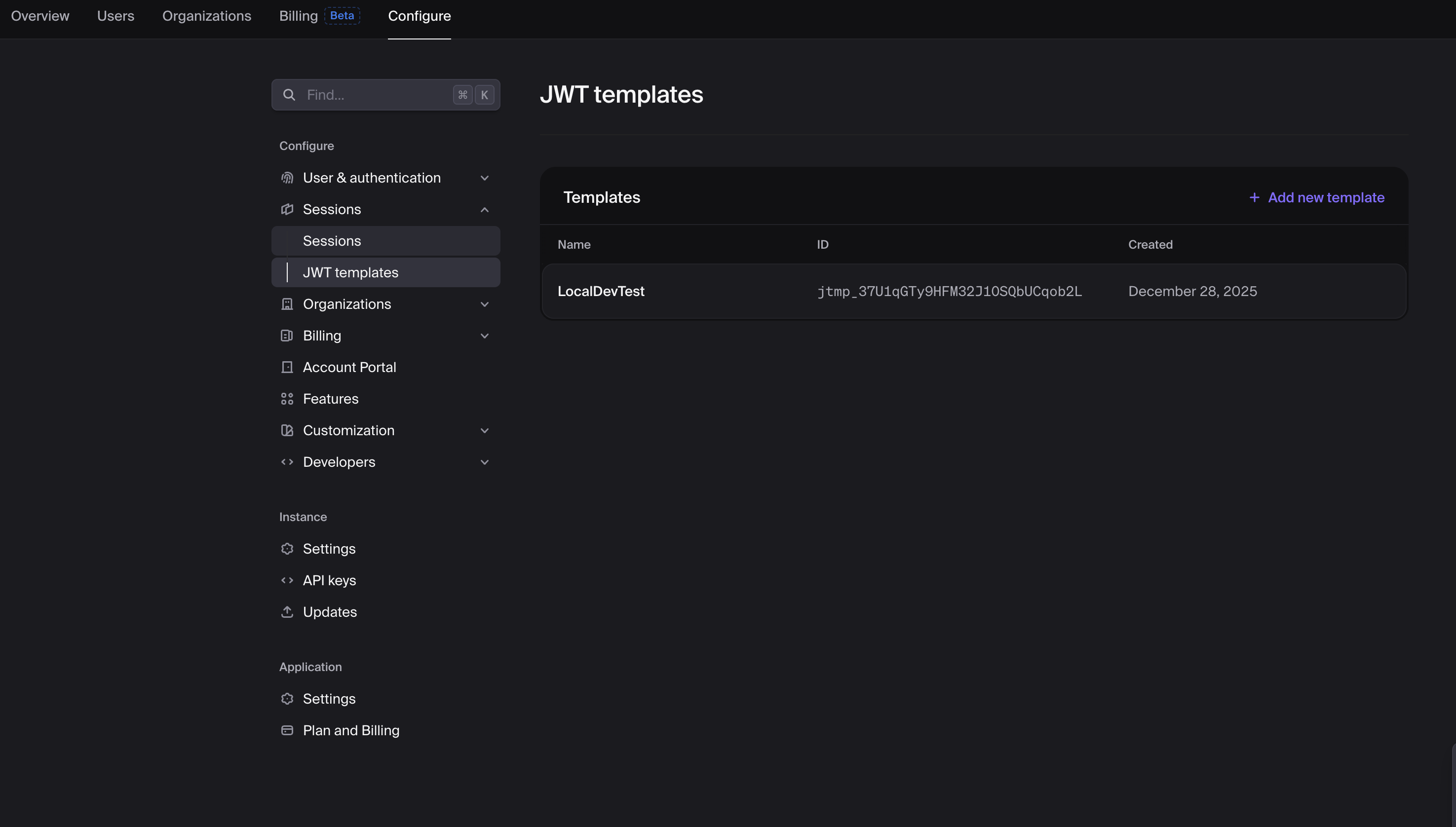Image resolution: width=1456 pixels, height=827 pixels.
Task: Expand the Developers section
Action: (485, 462)
